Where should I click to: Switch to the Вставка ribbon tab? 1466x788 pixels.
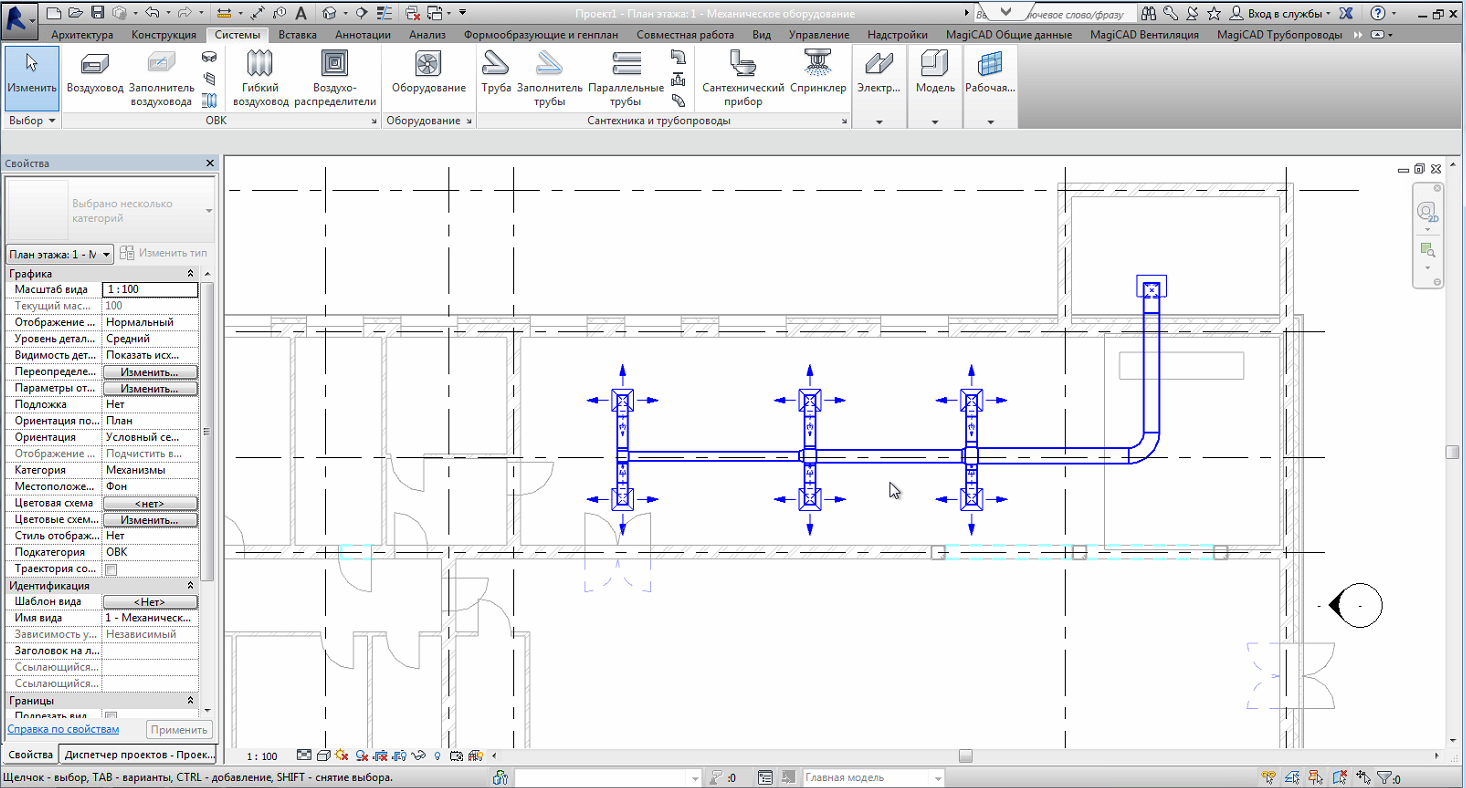point(298,34)
